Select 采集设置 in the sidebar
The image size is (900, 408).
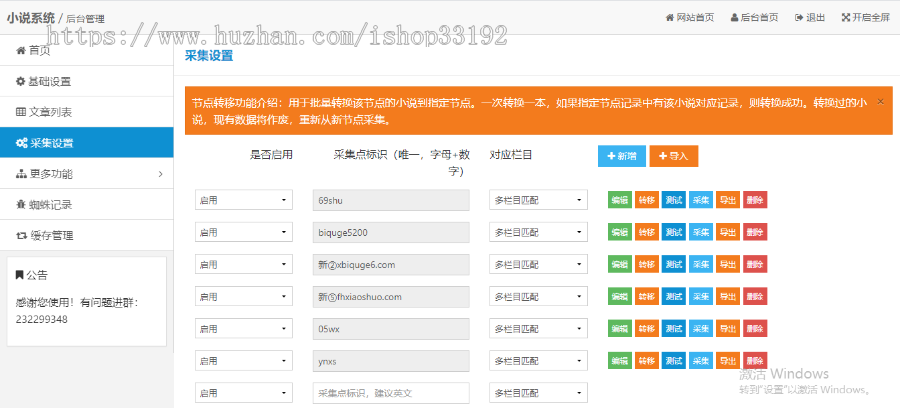[86, 143]
